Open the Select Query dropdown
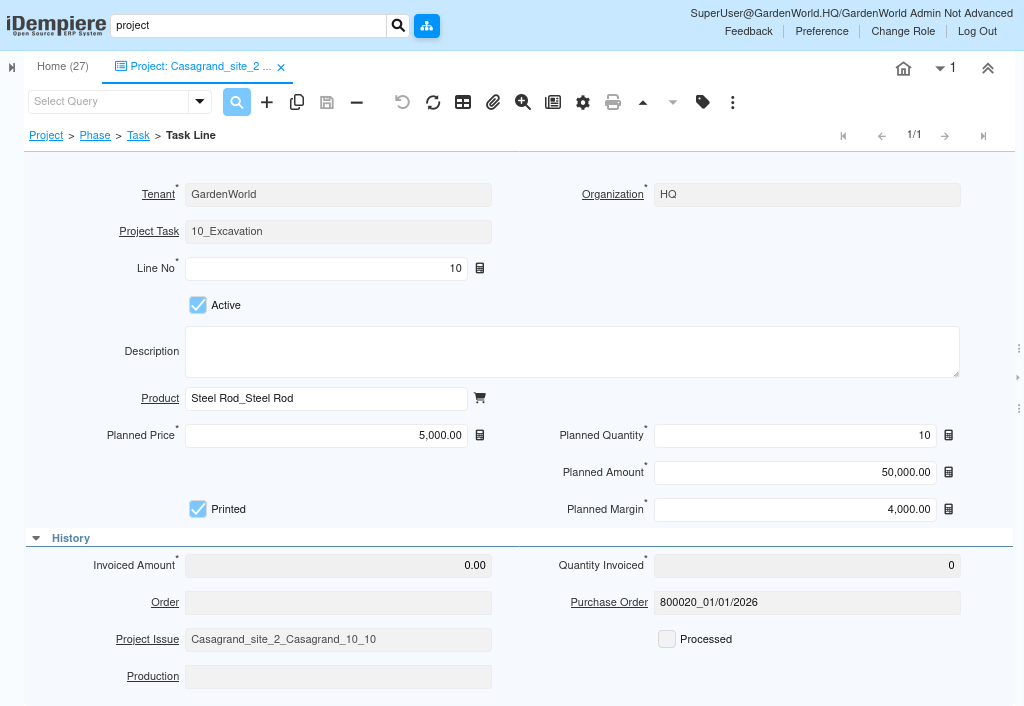The image size is (1024, 706). pyautogui.click(x=200, y=102)
